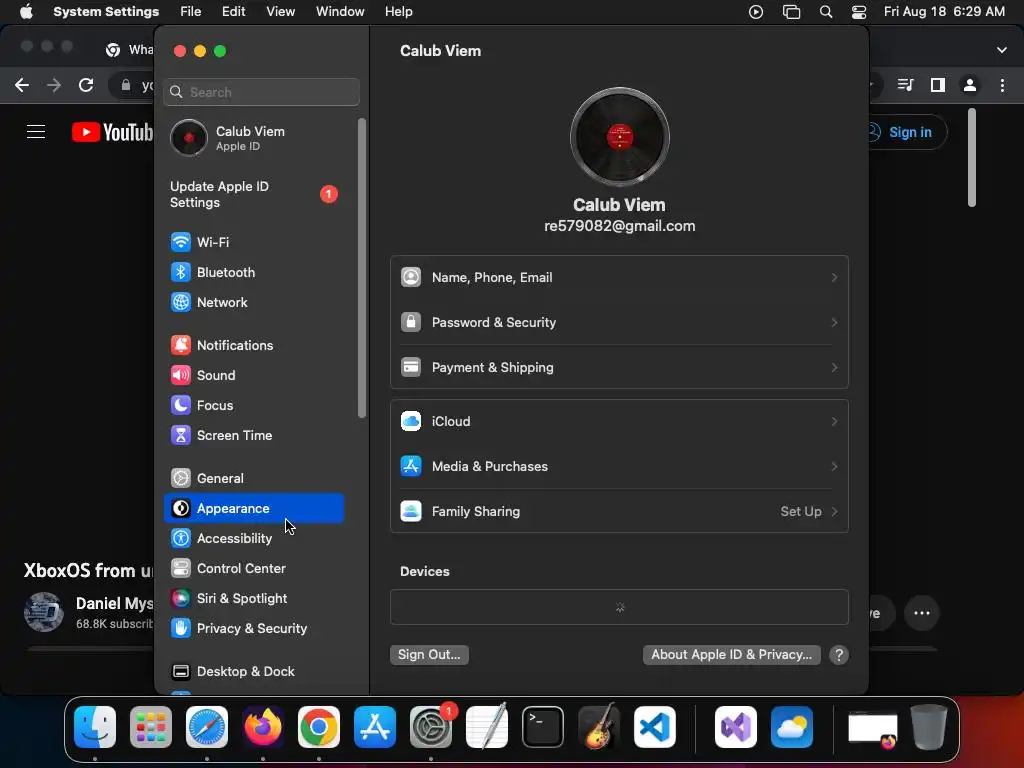Click About Apple ID & Privacy button
This screenshot has height=768, width=1024.
click(731, 655)
